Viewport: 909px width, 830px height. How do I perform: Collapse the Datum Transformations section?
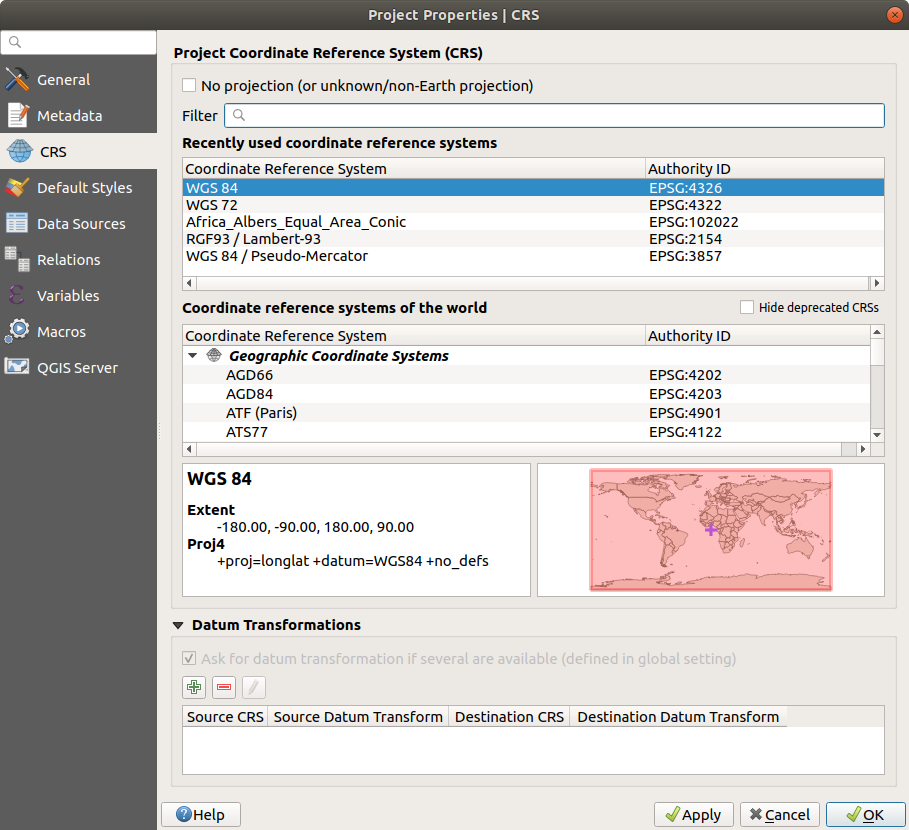[179, 625]
